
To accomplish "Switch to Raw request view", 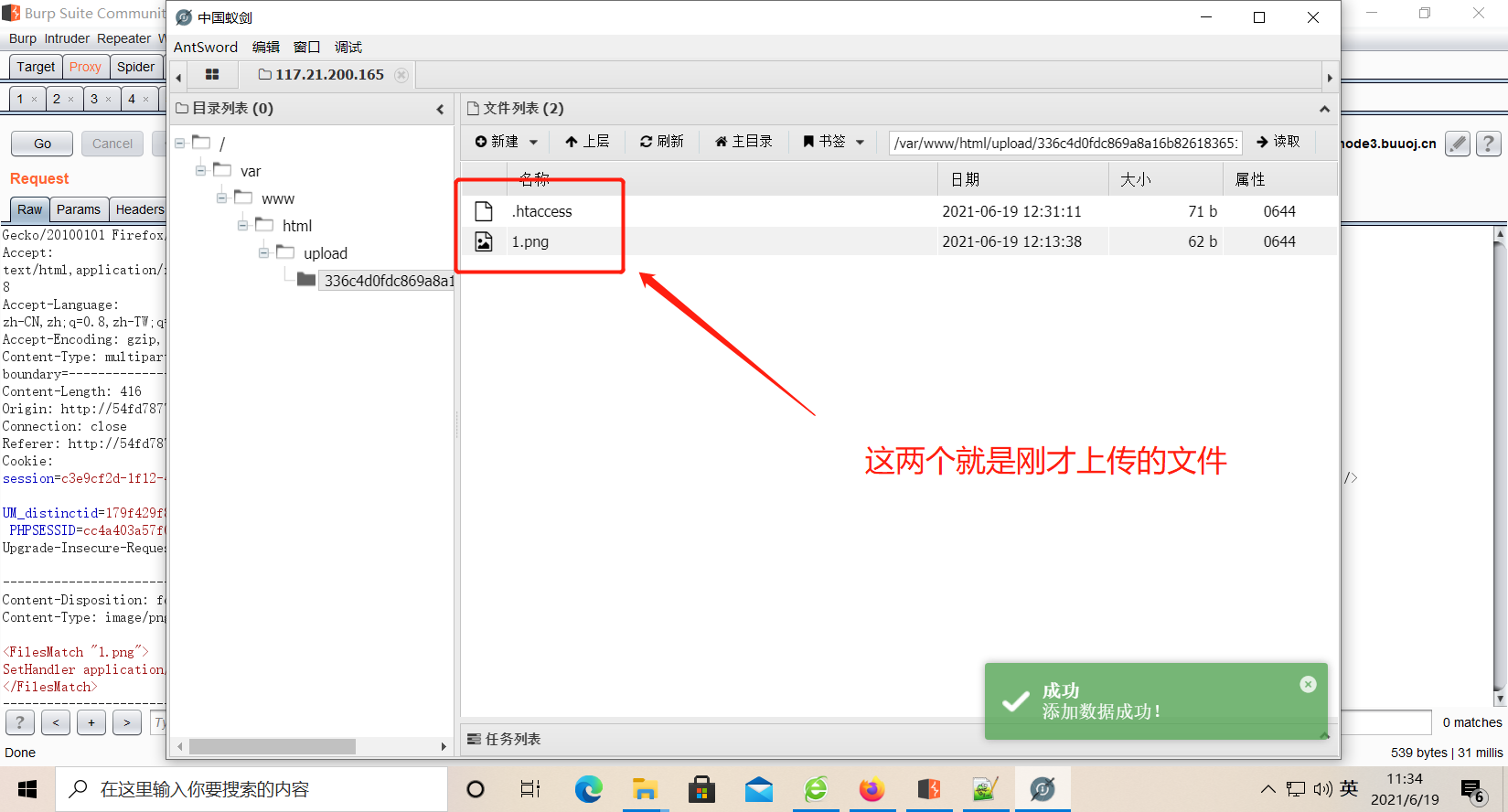I will click(29, 209).
